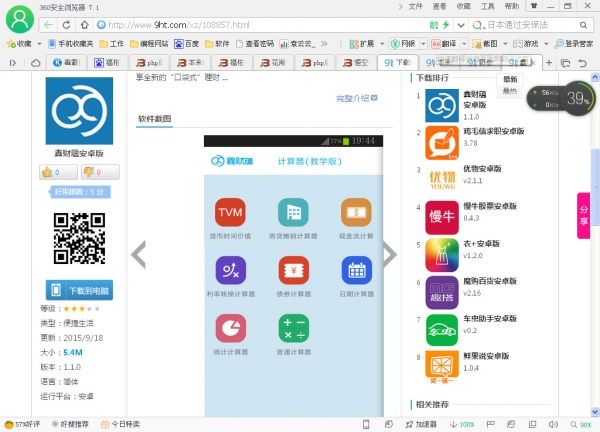Click 鑫财猫 app icon in ranking list

(x=442, y=106)
